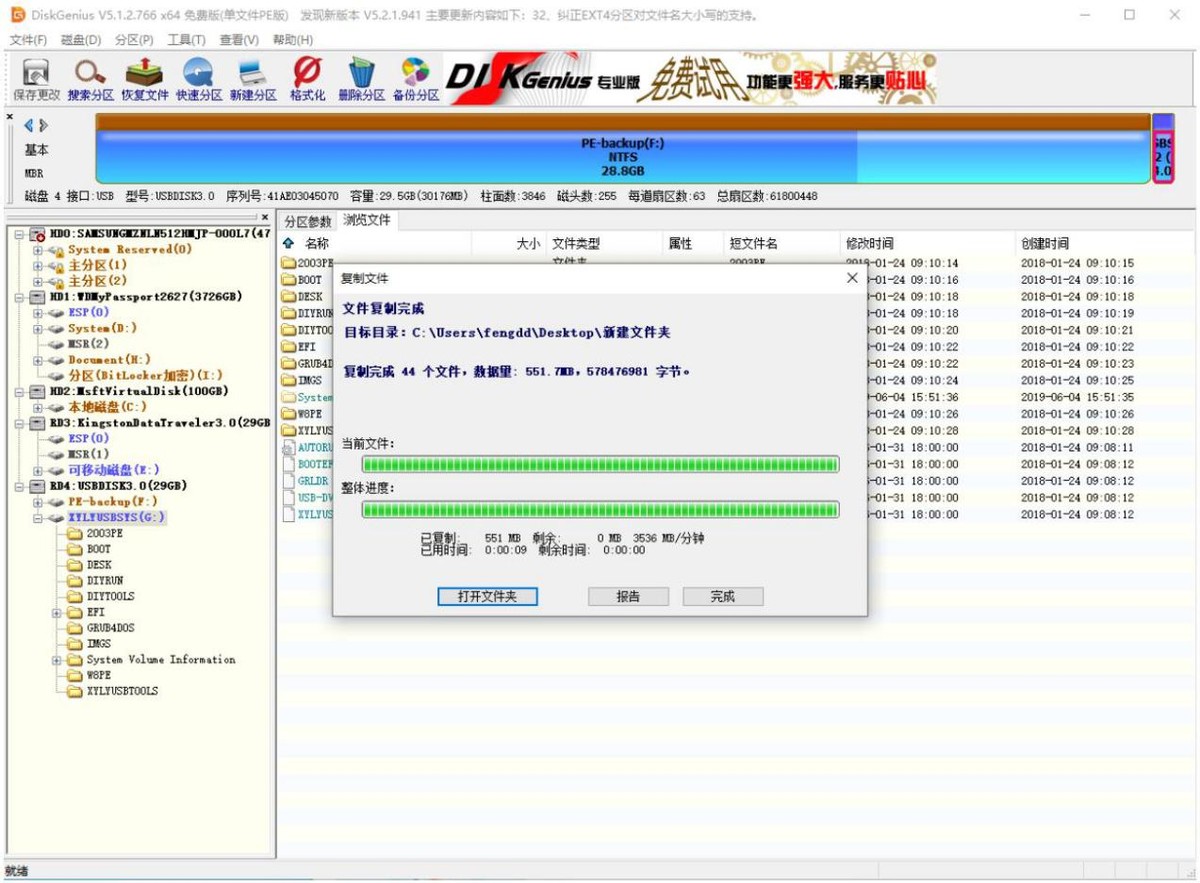Viewport: 1200px width, 883px height.
Task: Select the 快速分区 quick partition icon
Action: click(x=199, y=78)
